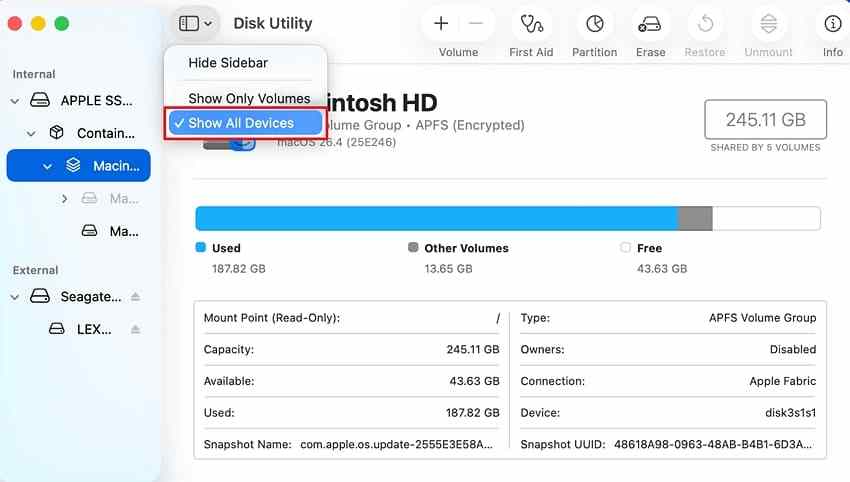This screenshot has width=850, height=482.
Task: Click the 43.63 GB free value under legend
Action: (662, 269)
